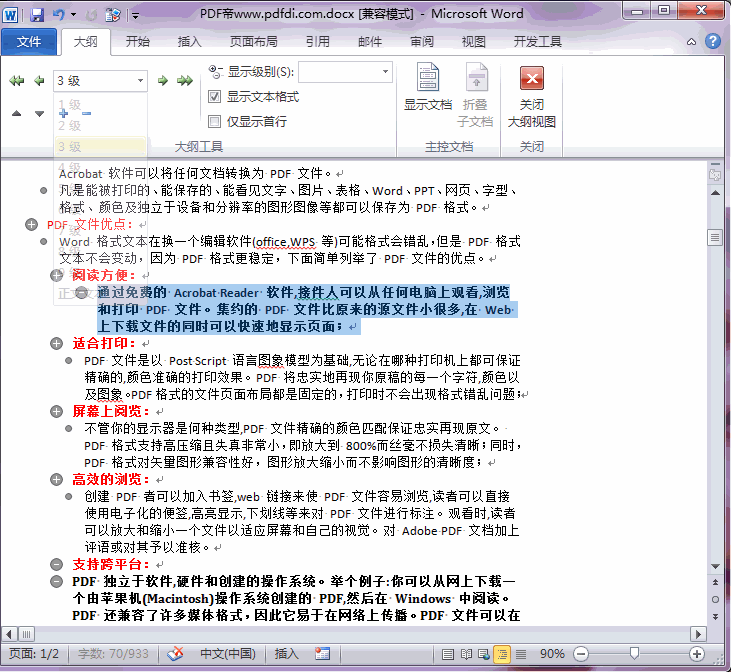The height and width of the screenshot is (672, 731).
Task: Open the Undo history dropdown arrow
Action: pyautogui.click(x=73, y=15)
